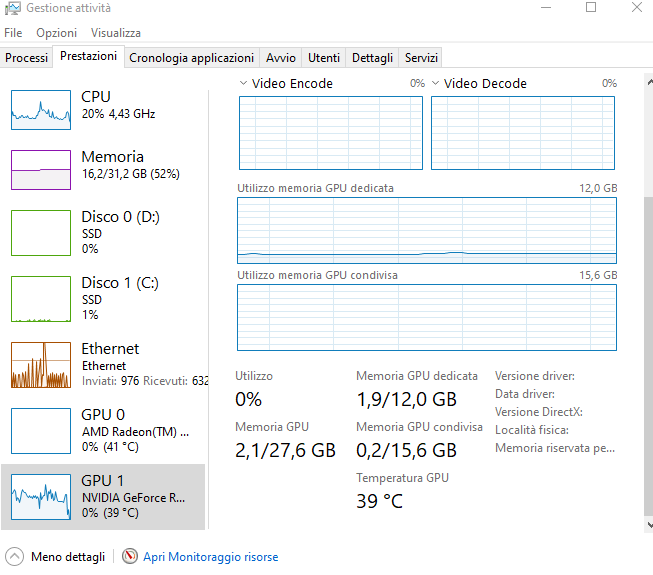Screen dimensions: 653x575
Task: Click the Task Manager app icon in title bar
Action: (x=12, y=8)
